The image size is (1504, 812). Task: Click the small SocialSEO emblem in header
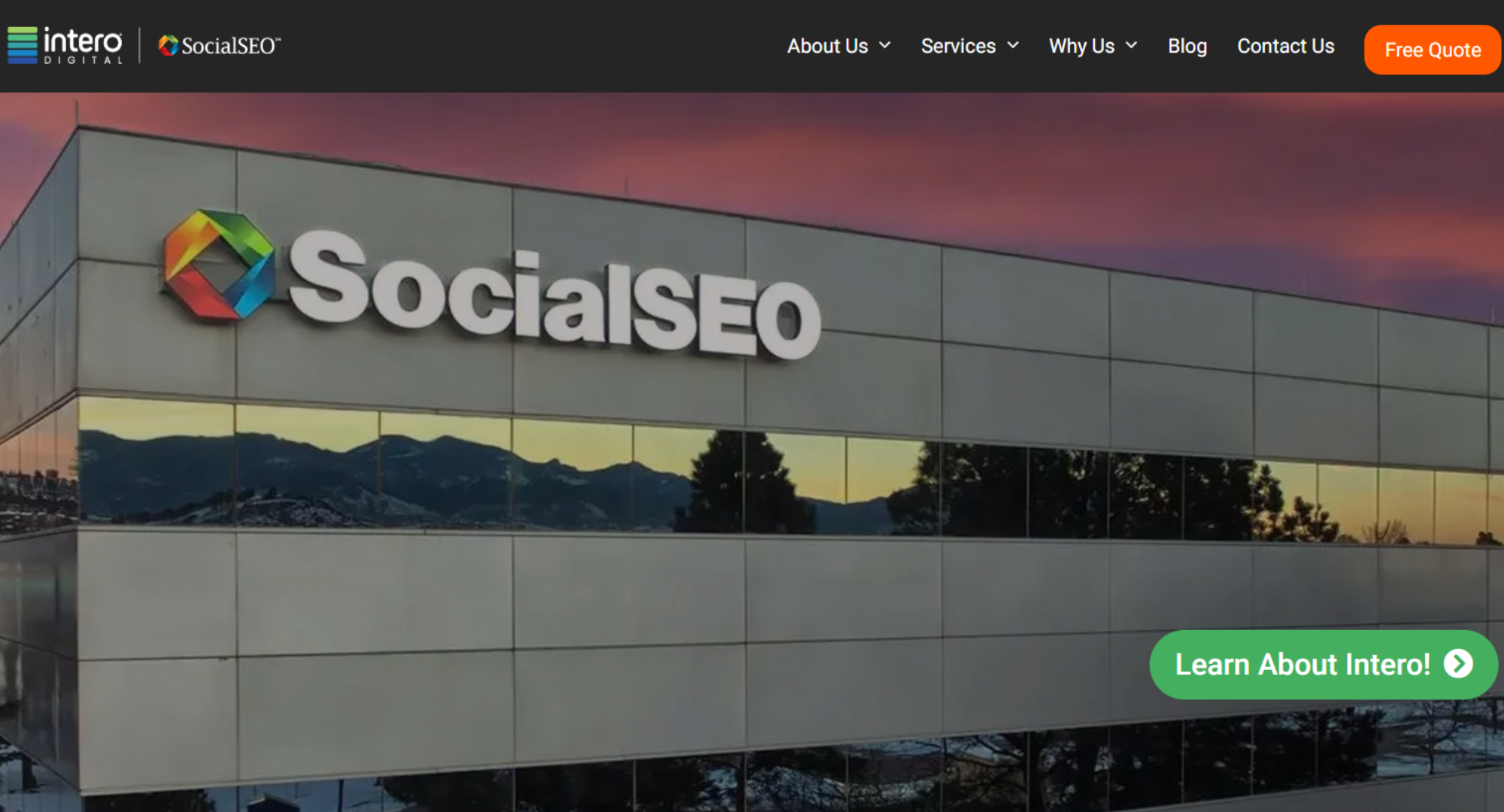[x=168, y=46]
